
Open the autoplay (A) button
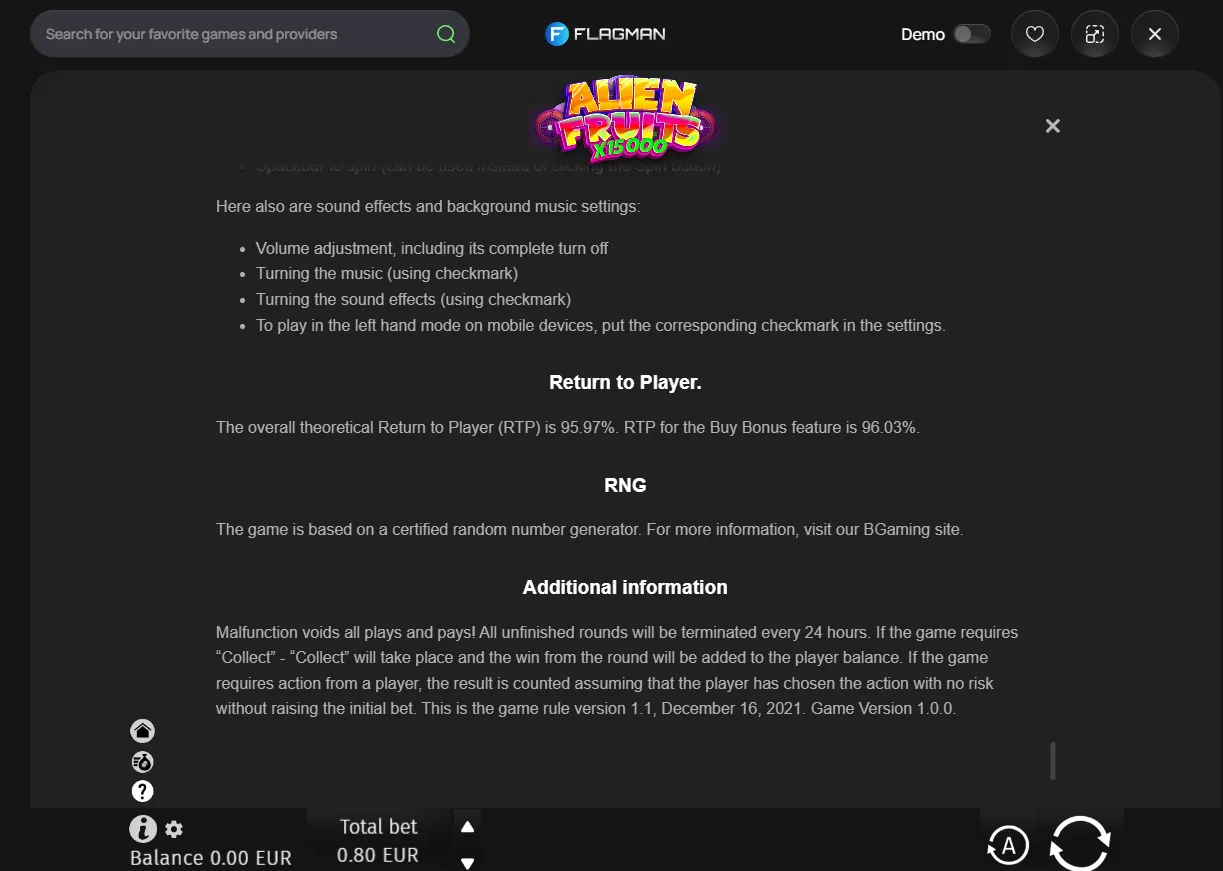(x=1008, y=846)
